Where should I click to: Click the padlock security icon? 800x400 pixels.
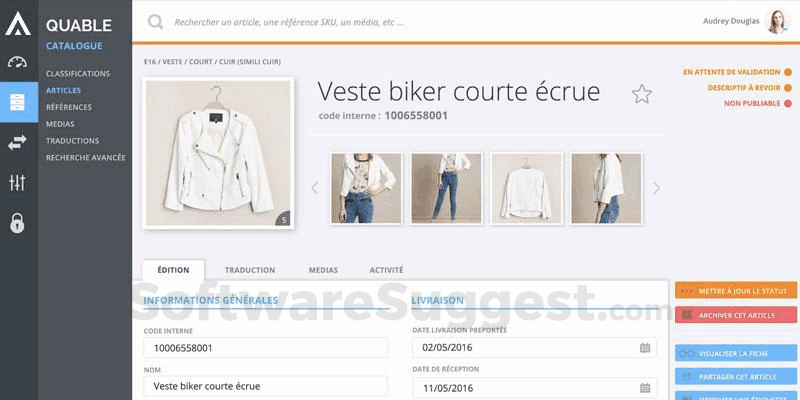click(x=17, y=223)
